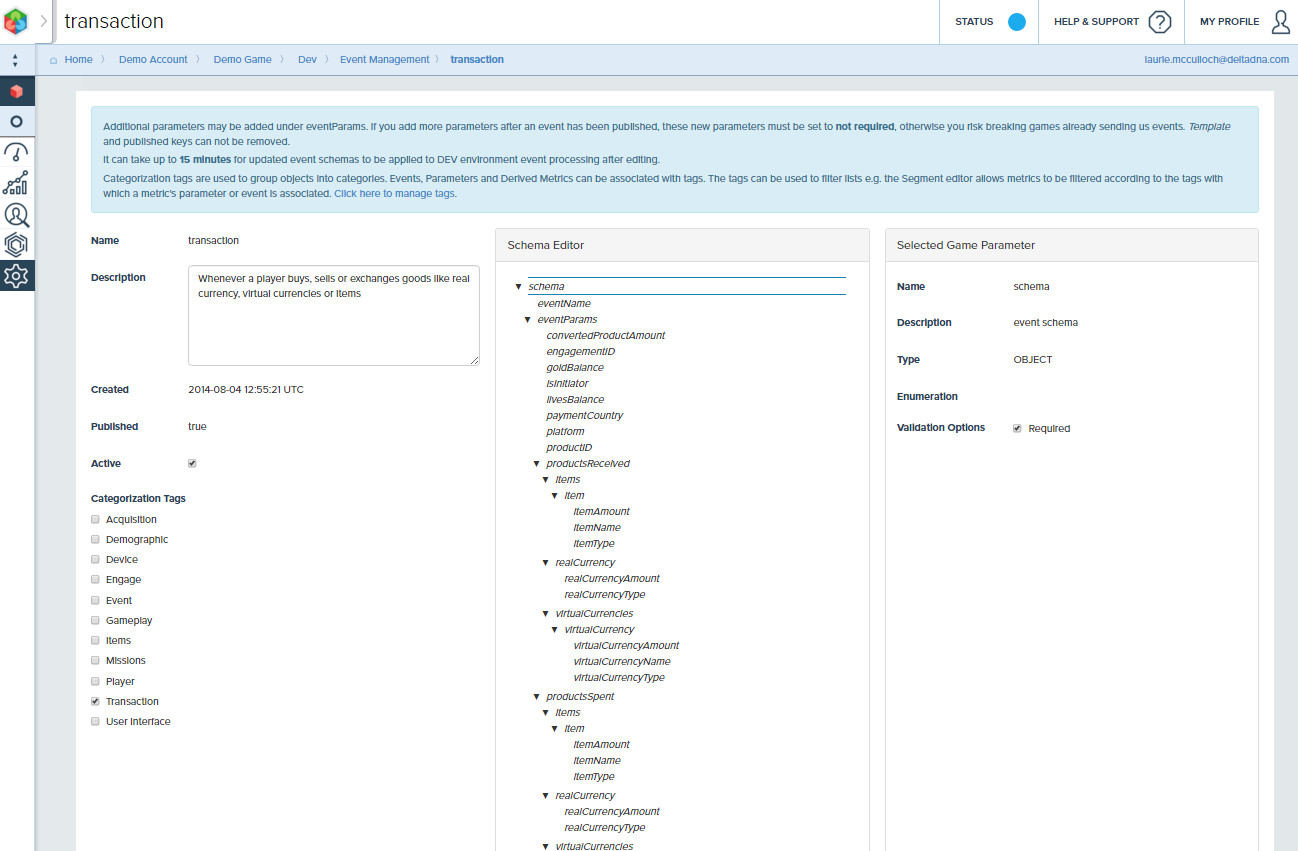Select eventName in schema tree
Image resolution: width=1298 pixels, height=851 pixels.
click(564, 304)
